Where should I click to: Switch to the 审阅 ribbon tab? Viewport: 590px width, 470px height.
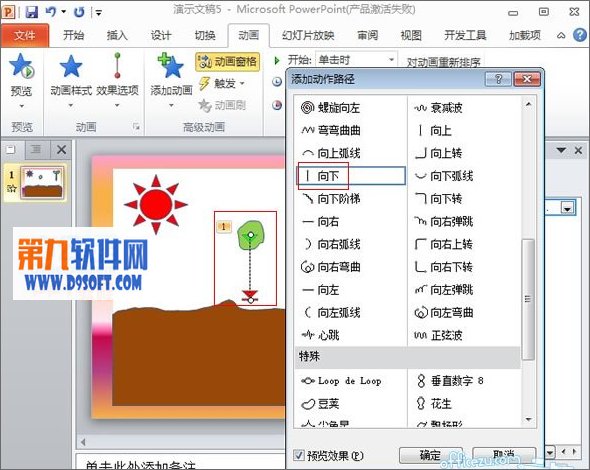(x=367, y=35)
